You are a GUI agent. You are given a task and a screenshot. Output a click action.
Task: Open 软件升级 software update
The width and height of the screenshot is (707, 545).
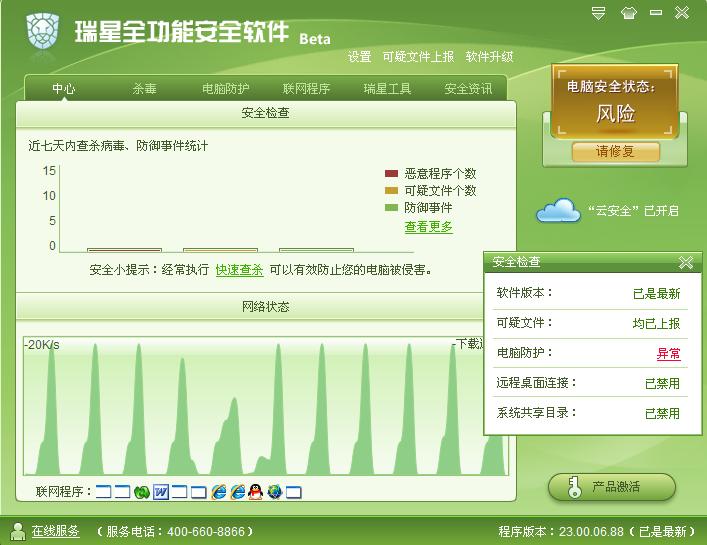pos(489,57)
